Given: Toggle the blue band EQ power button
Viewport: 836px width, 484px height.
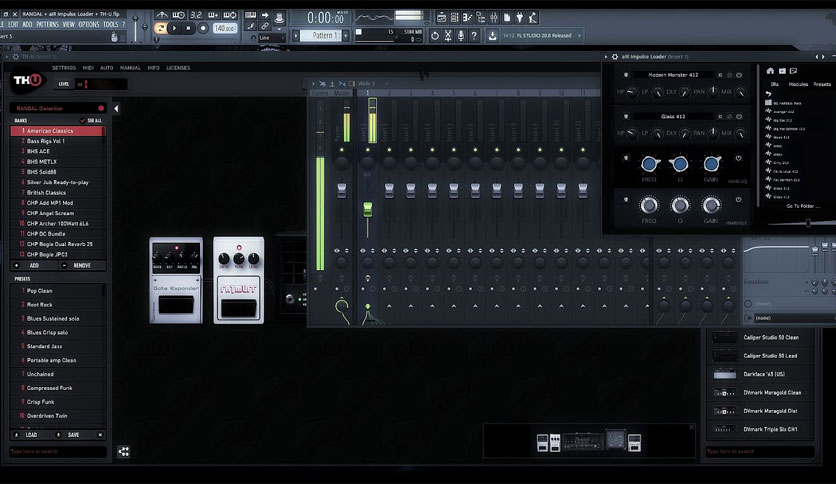Looking at the screenshot, I should [x=738, y=158].
